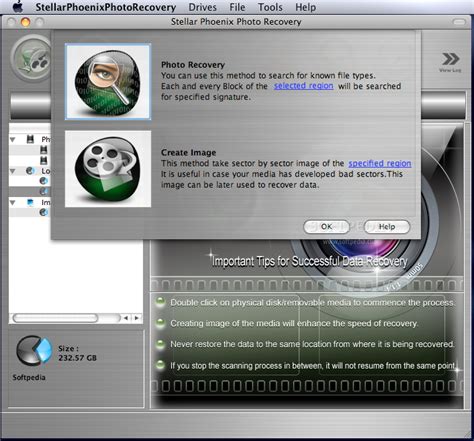Click the disk icon beside 'Ph' row
Screen dimensions: 474x441
[x=30, y=139]
